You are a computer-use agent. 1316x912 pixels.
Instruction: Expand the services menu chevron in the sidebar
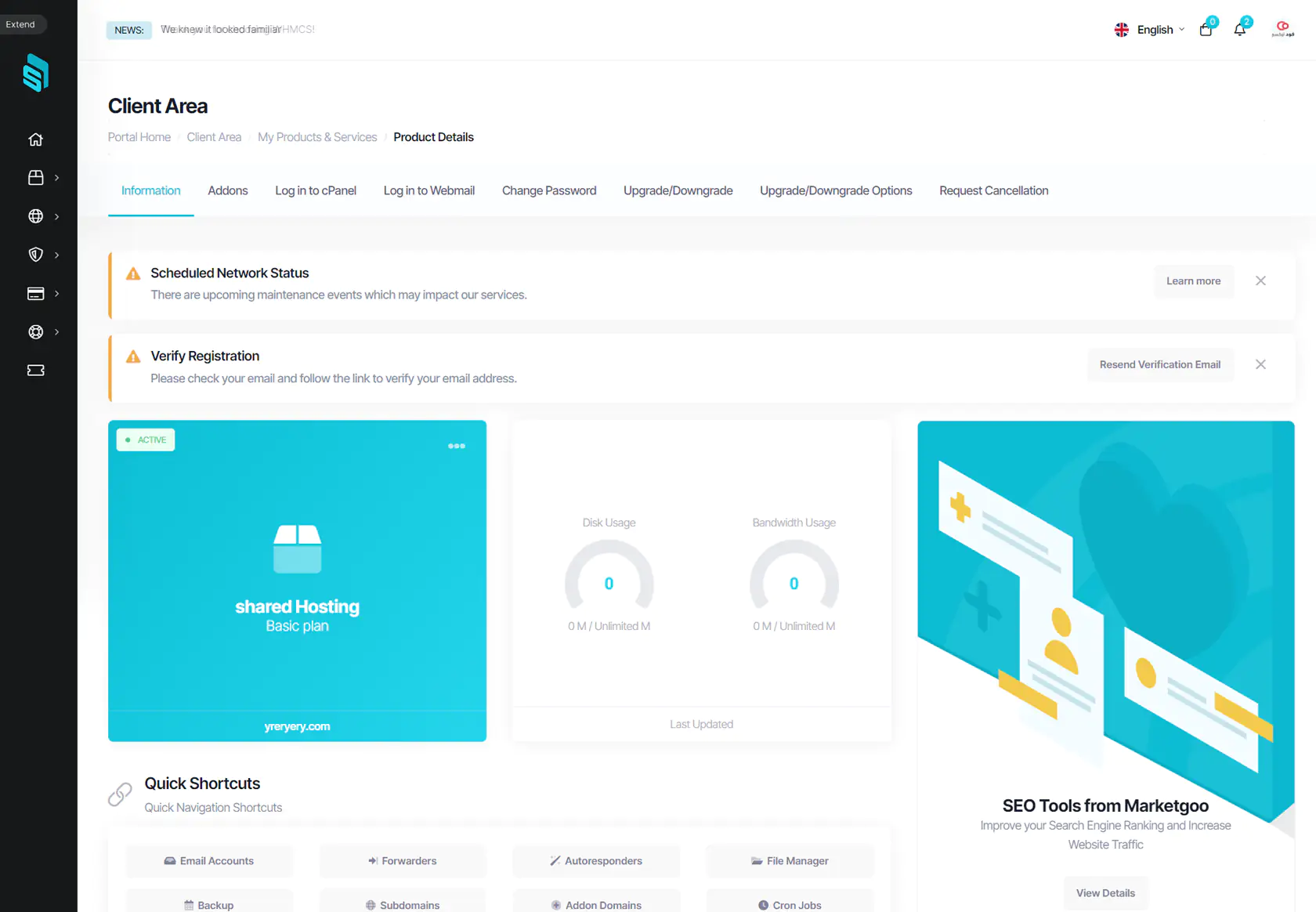click(x=56, y=178)
